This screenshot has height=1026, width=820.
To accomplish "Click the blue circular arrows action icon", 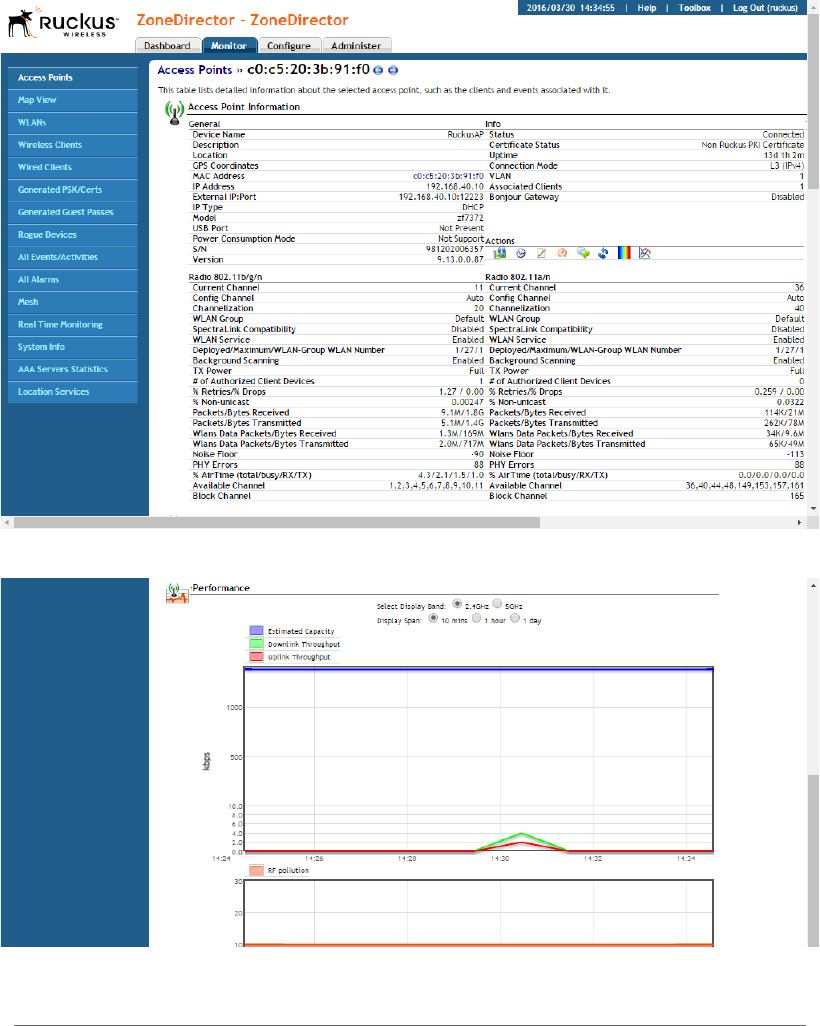I will pos(603,253).
